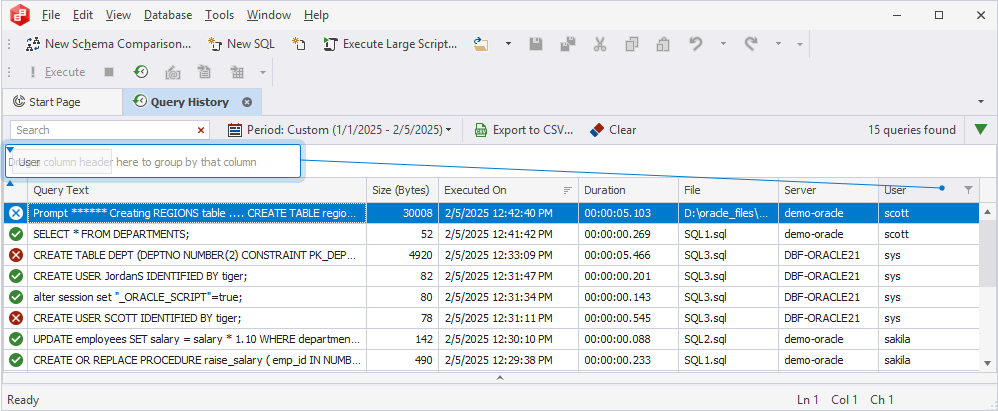Click the Cut scissors icon
Image resolution: width=998 pixels, height=411 pixels.
tap(600, 44)
